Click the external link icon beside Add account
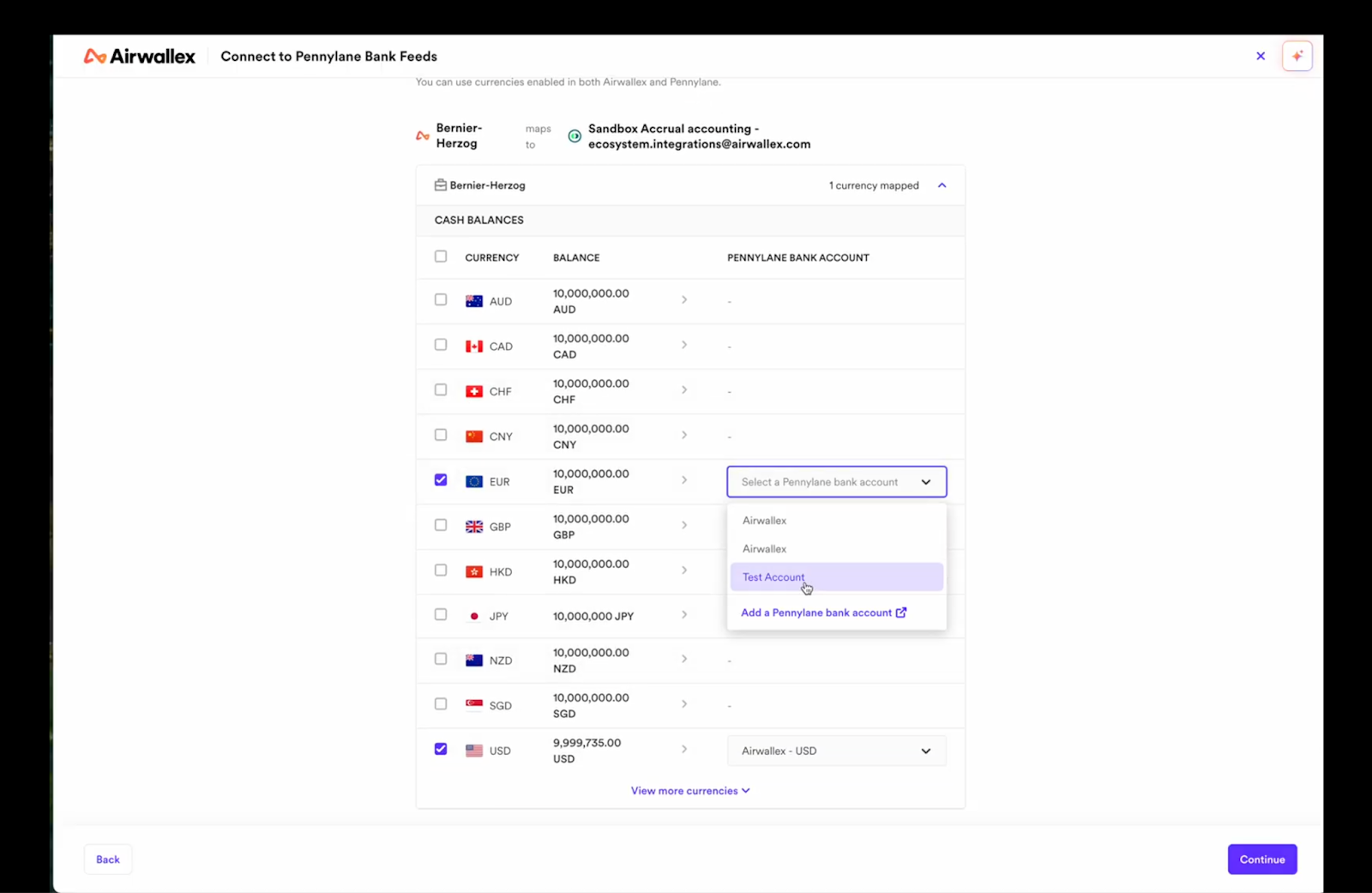 coord(901,612)
